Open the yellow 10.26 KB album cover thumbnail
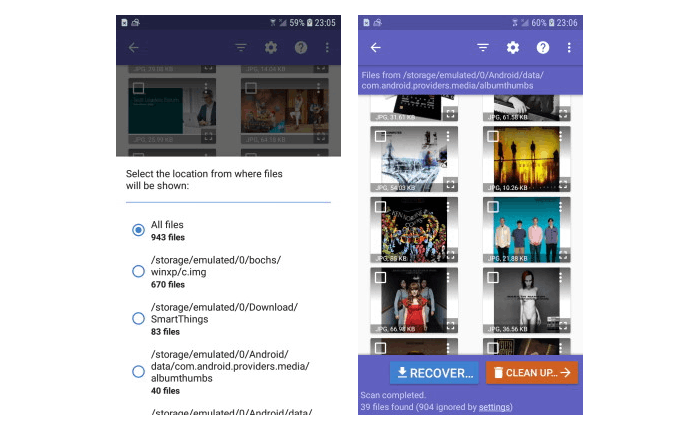 527,159
